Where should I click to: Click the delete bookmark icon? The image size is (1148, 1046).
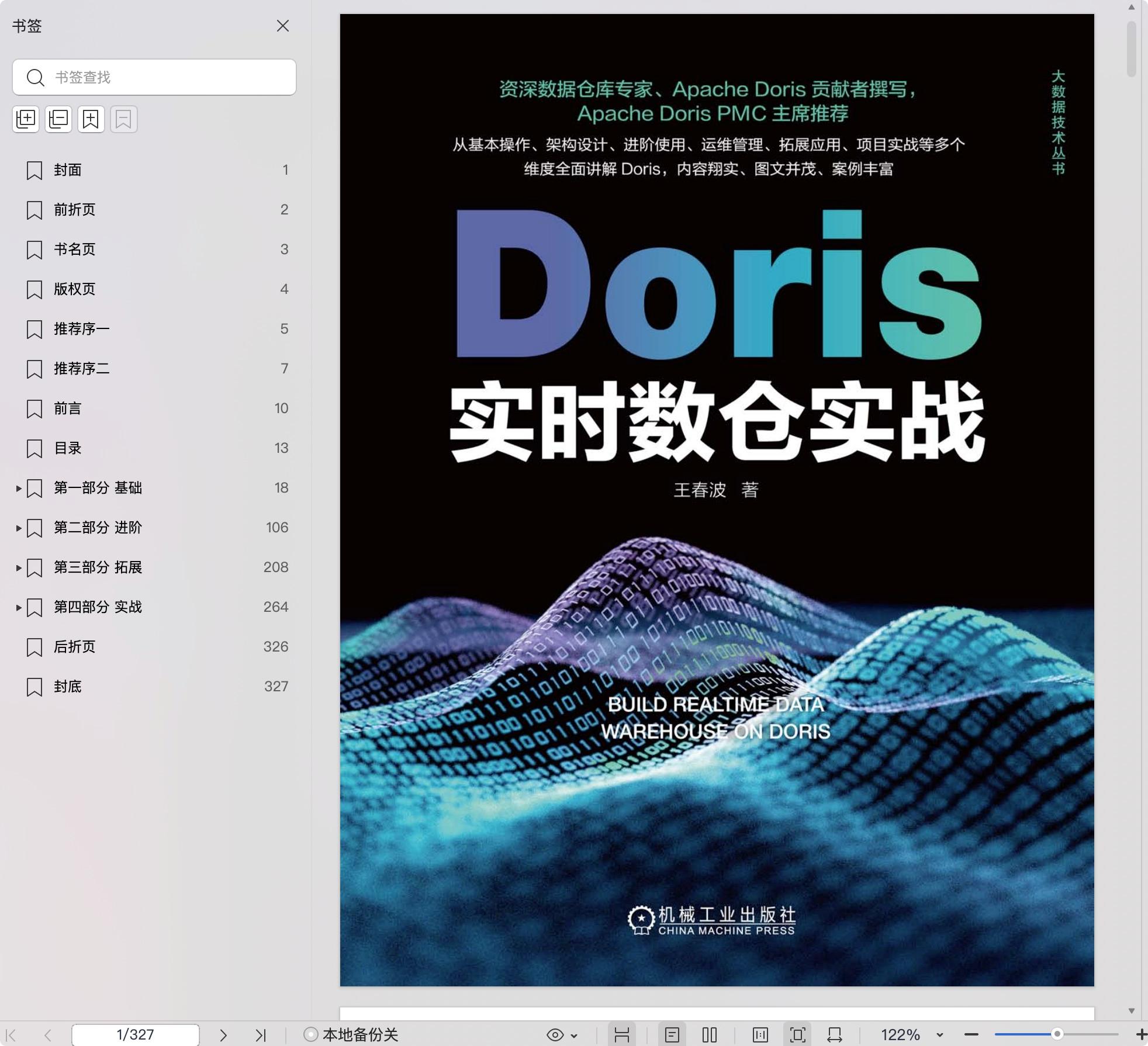pos(124,119)
